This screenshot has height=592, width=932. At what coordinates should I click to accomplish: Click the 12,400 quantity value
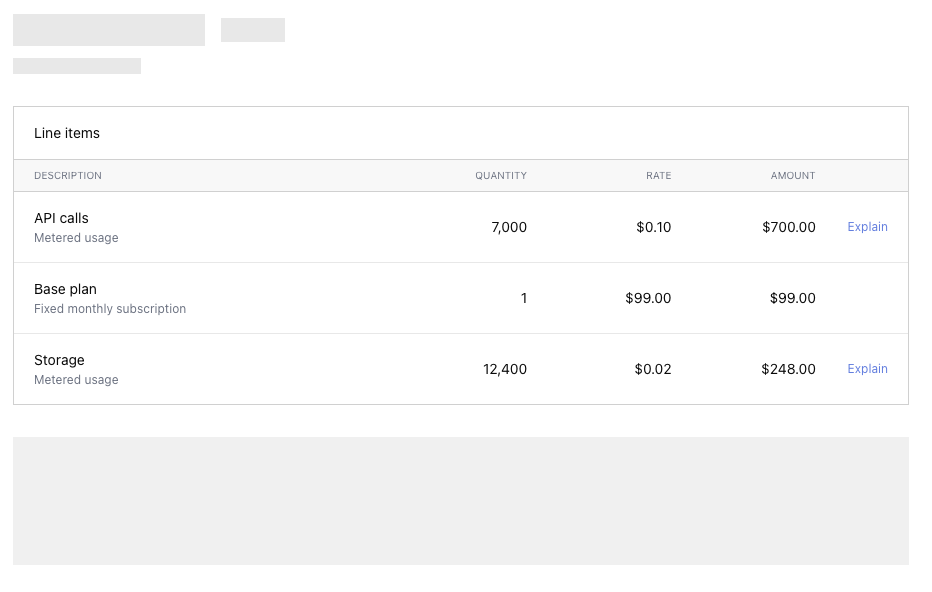point(505,369)
